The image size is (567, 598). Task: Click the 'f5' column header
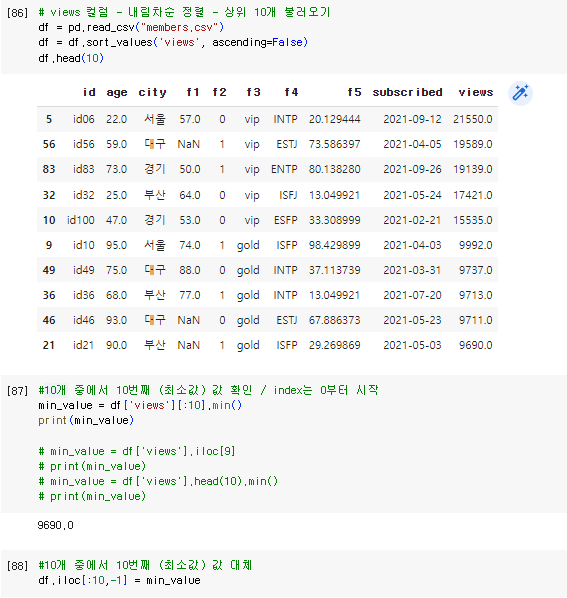coord(354,92)
